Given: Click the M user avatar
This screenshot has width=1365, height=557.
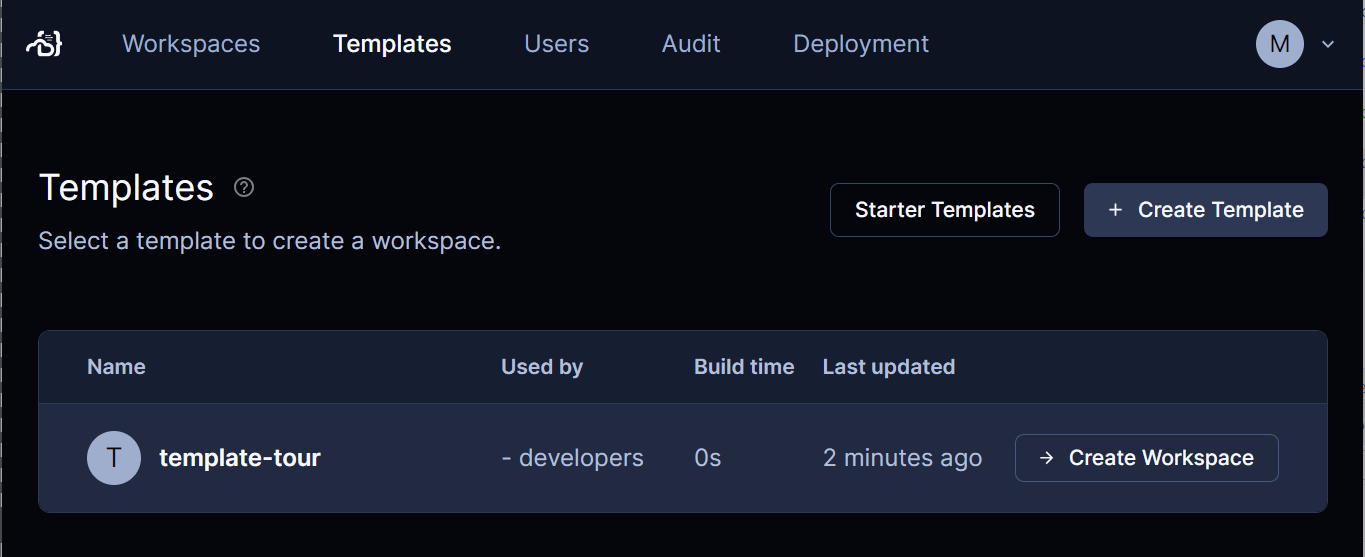Looking at the screenshot, I should (1280, 44).
